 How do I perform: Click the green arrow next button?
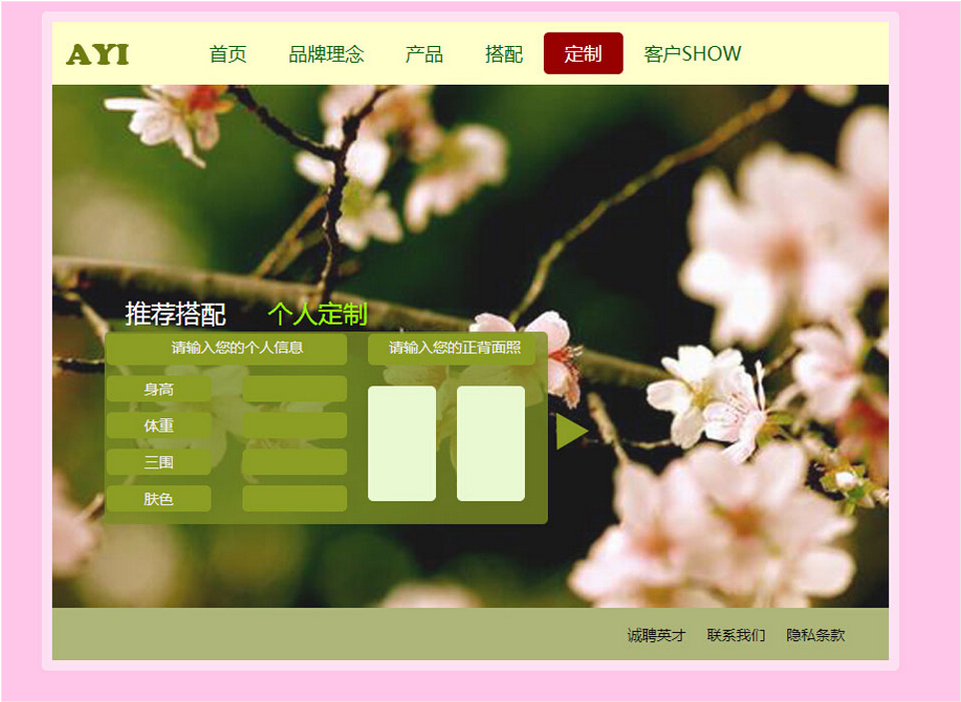[x=570, y=431]
